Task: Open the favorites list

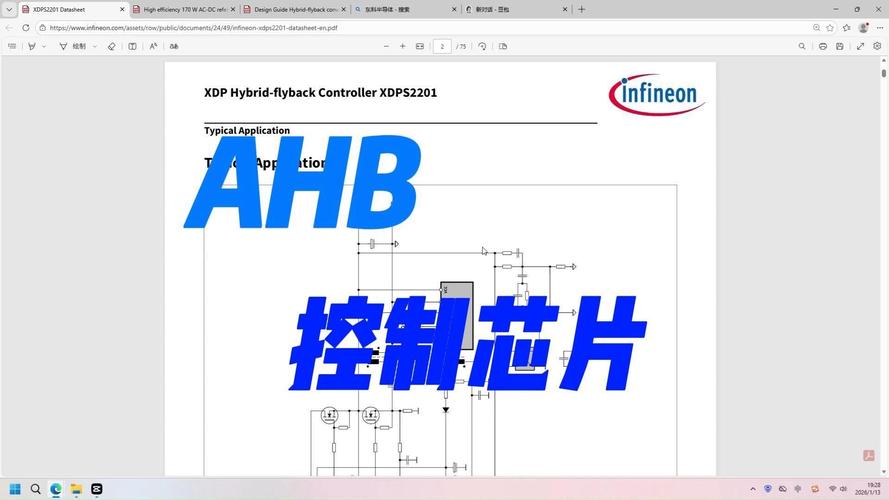Action: tap(846, 28)
